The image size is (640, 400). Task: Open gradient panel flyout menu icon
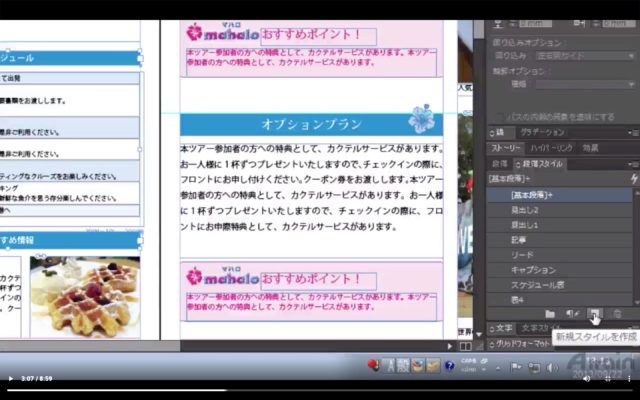click(634, 133)
